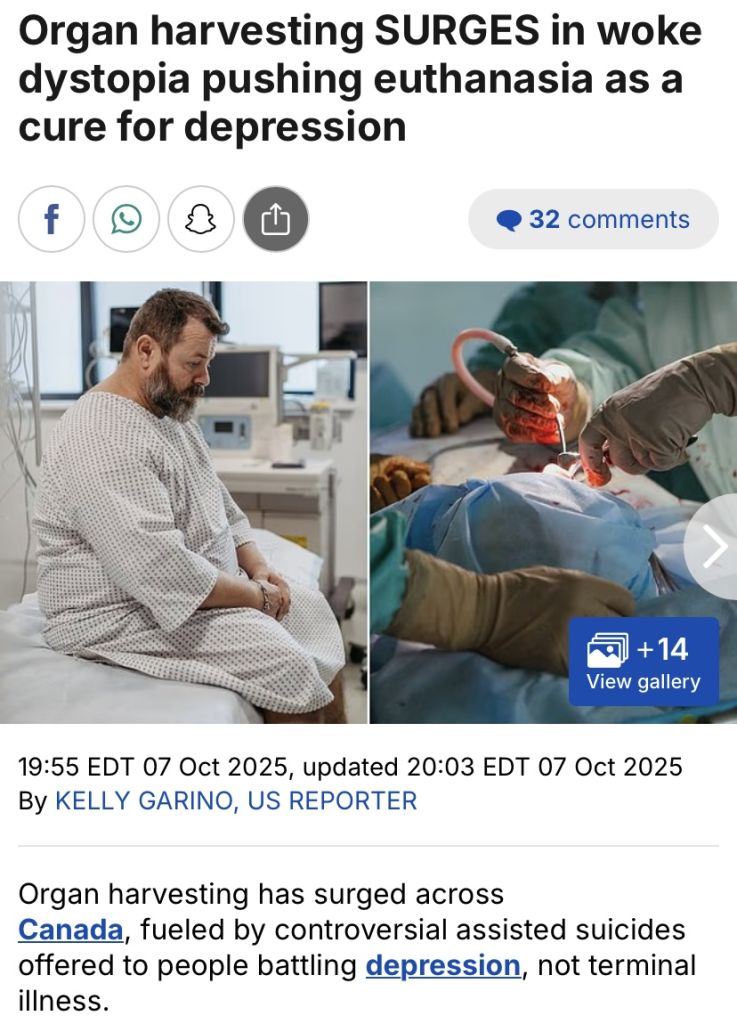Open the photo of man in hospital gown
This screenshot has height=1024, width=737.
coord(183,502)
